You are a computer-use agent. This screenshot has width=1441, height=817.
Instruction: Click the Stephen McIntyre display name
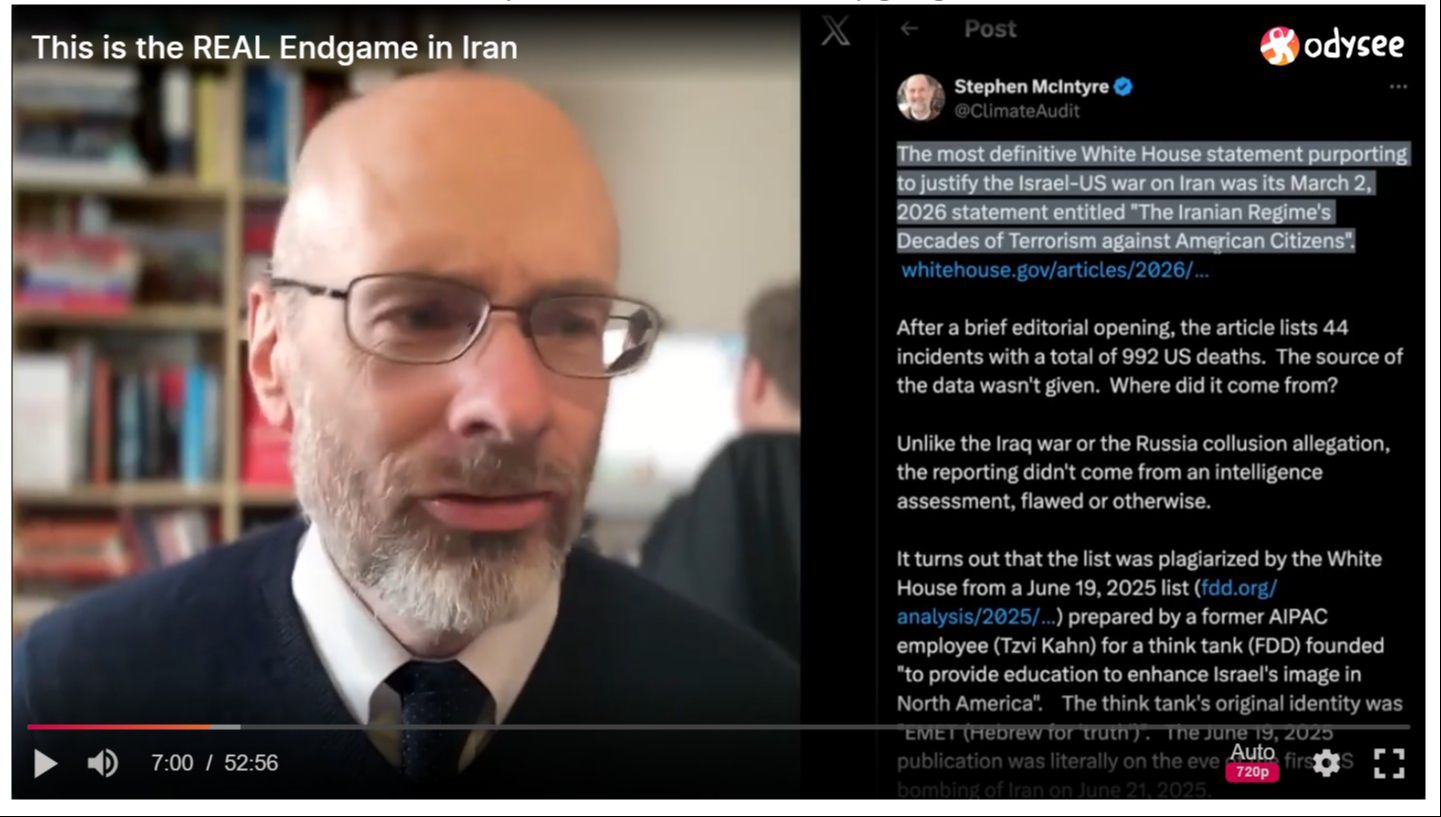click(x=1031, y=87)
